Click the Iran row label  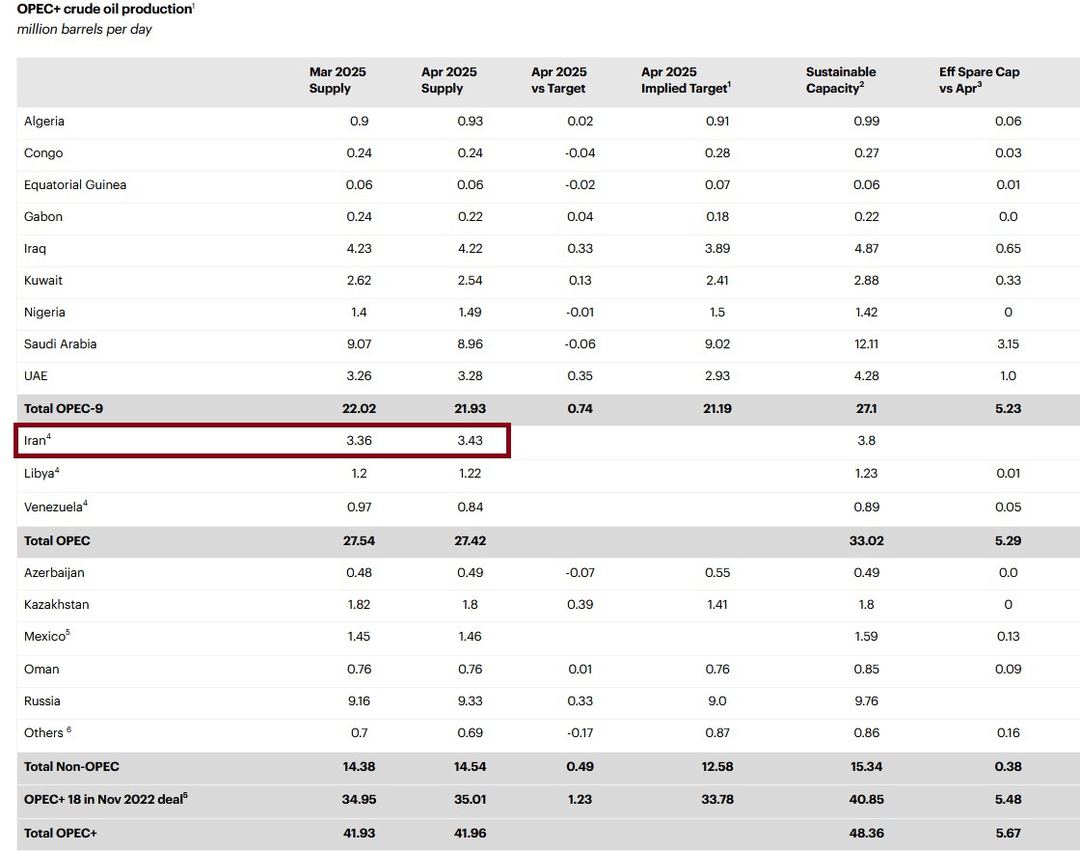pyautogui.click(x=37, y=441)
